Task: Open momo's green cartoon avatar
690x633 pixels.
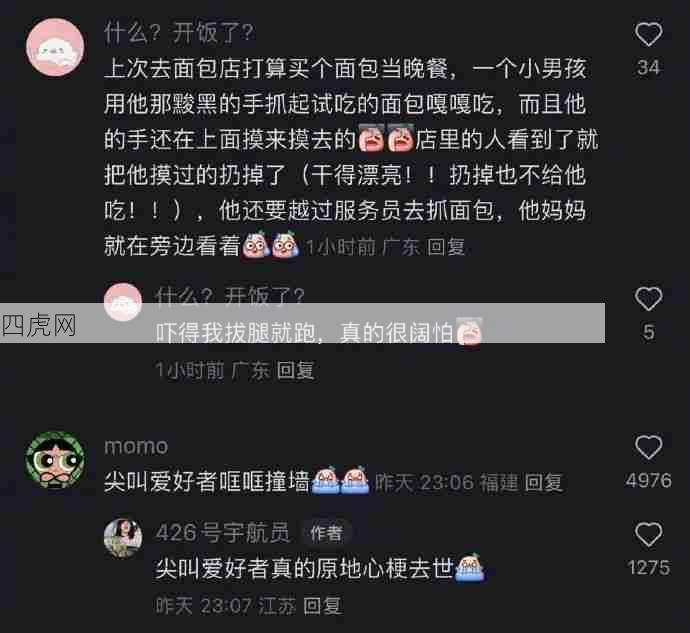Action: 55,460
